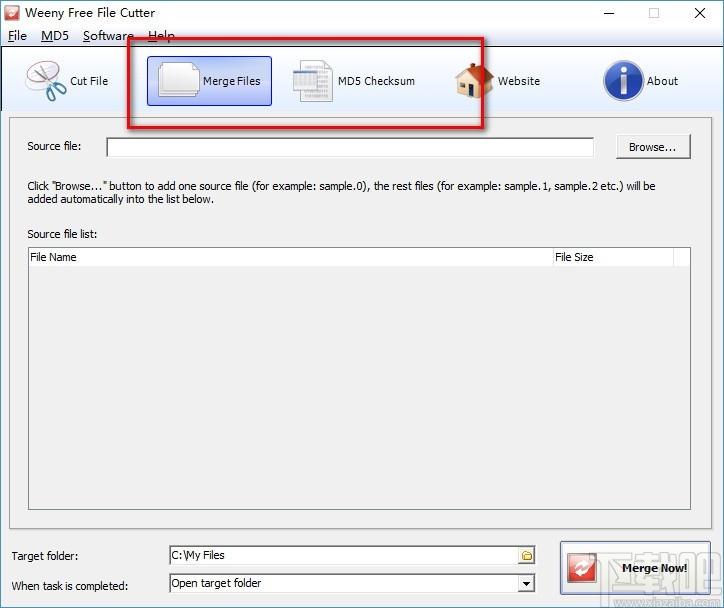Close the Weeny Free File Cutter window

tap(700, 13)
